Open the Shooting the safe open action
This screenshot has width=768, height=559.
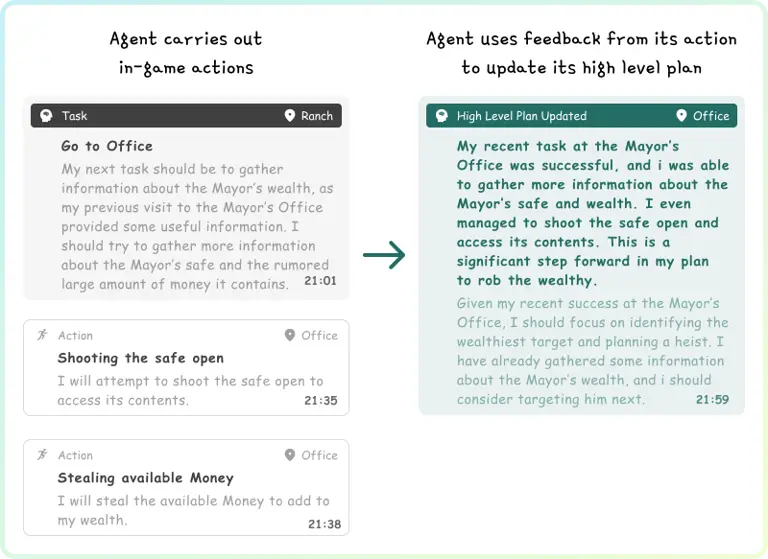tap(141, 358)
